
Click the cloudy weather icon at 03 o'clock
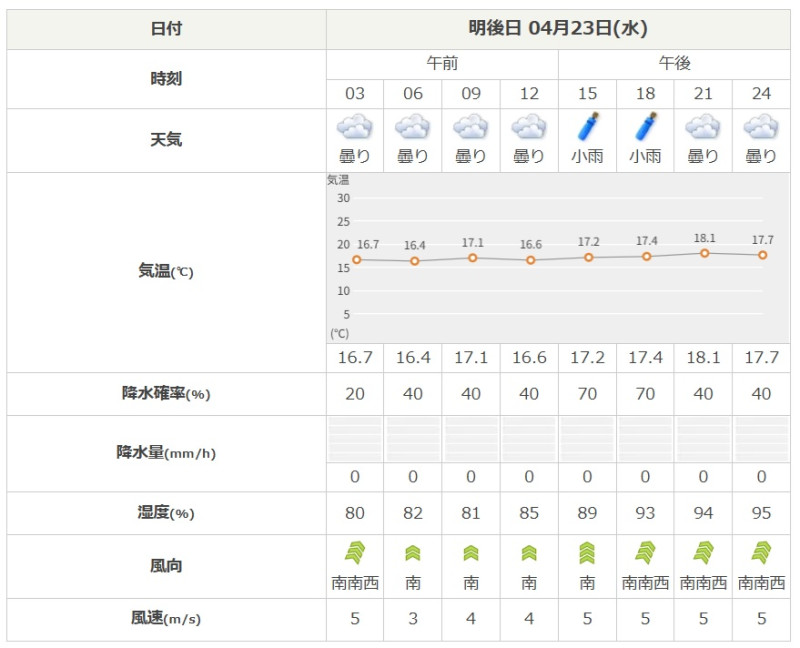click(355, 128)
